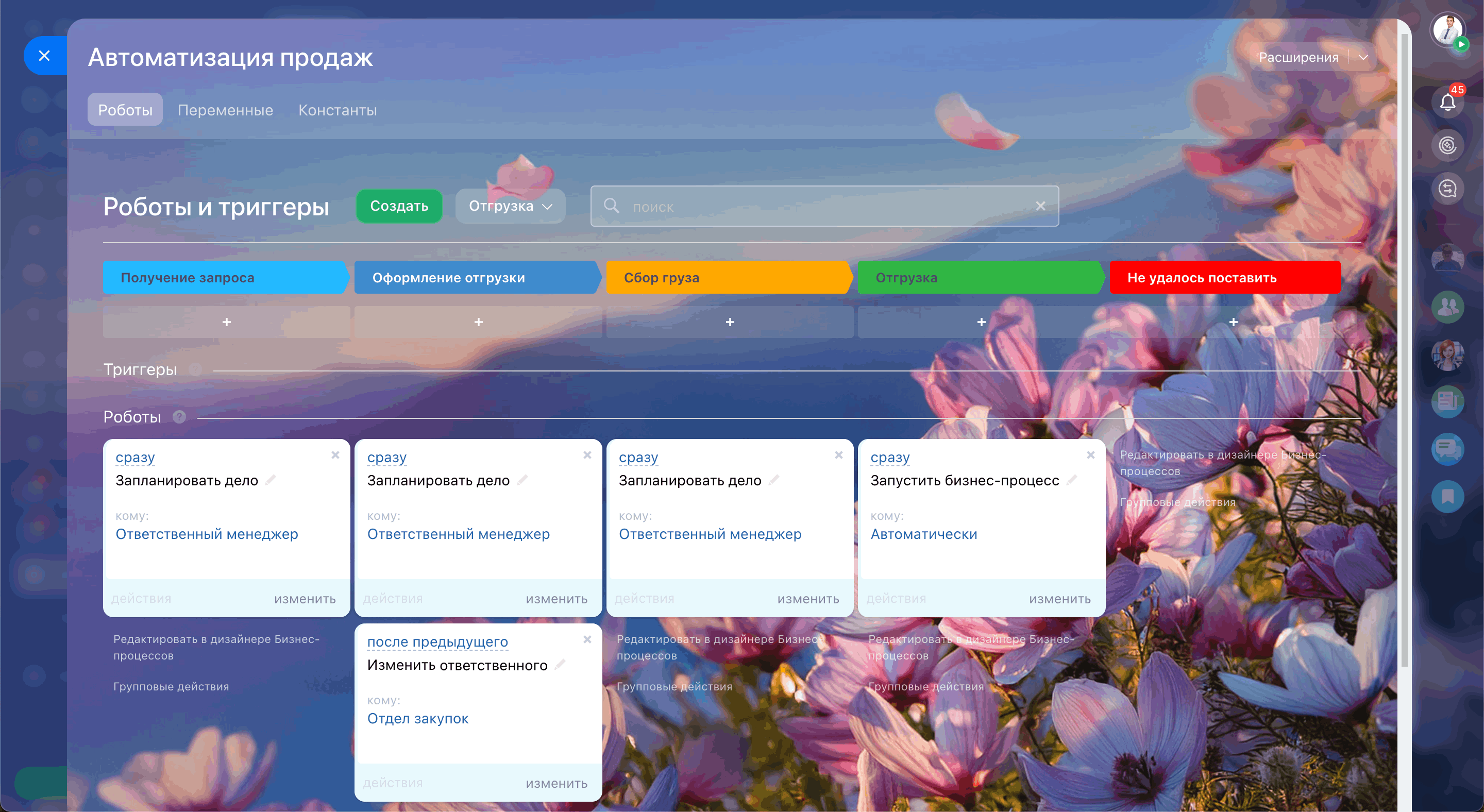Add a trigger under Получение запроса stage
The width and height of the screenshot is (1484, 812).
tap(226, 322)
